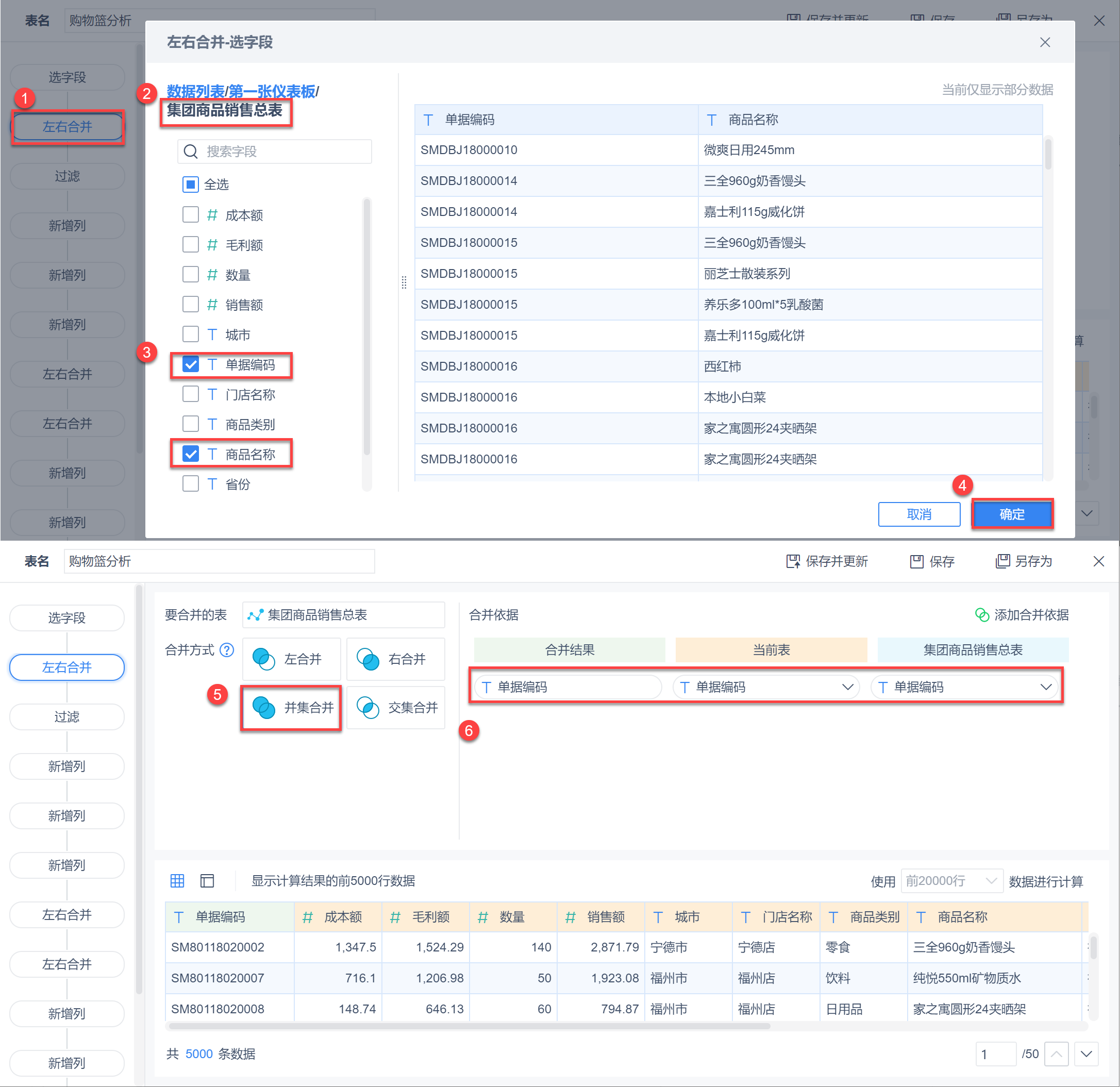The image size is (1120, 1087).
Task: Switch to the header-only view icon
Action: 207,881
